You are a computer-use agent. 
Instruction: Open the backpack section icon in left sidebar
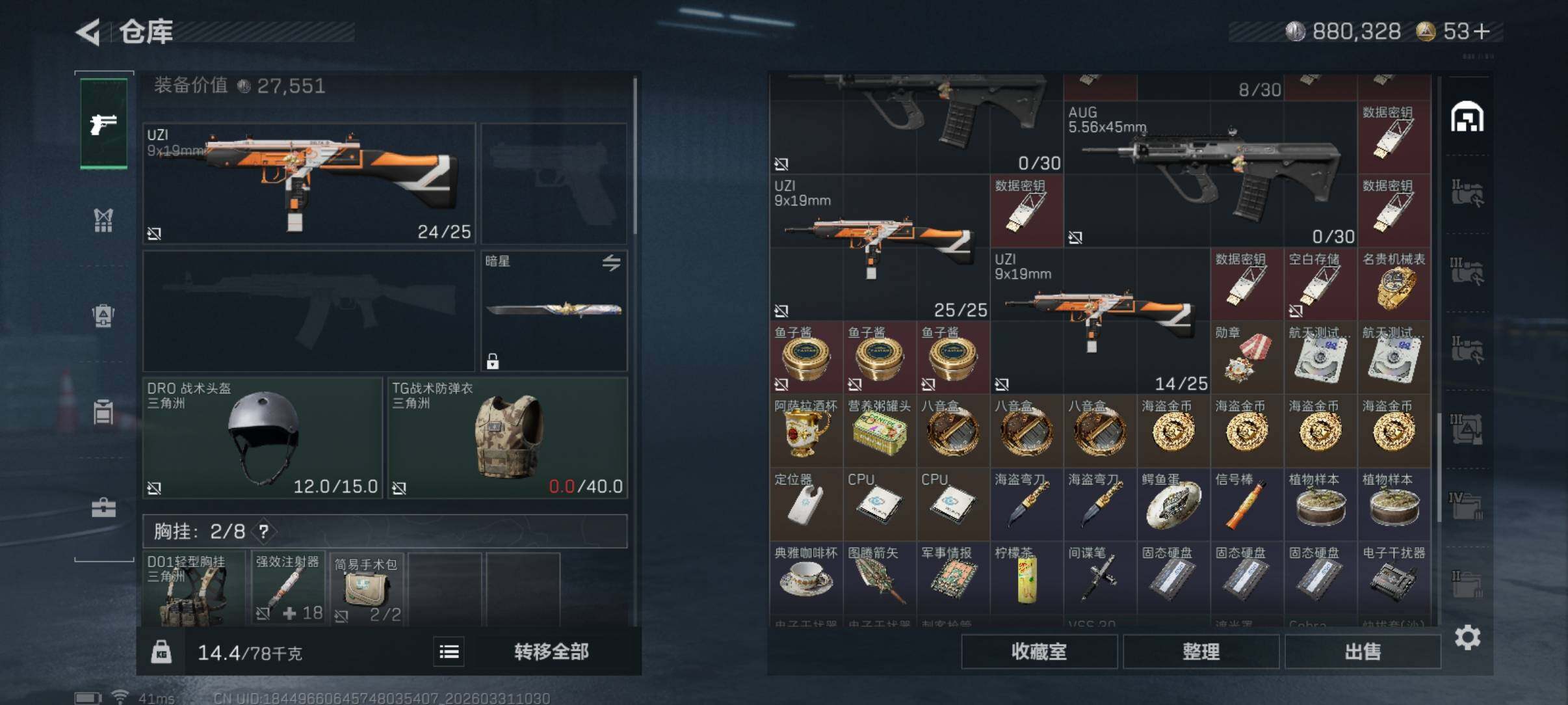coord(103,315)
